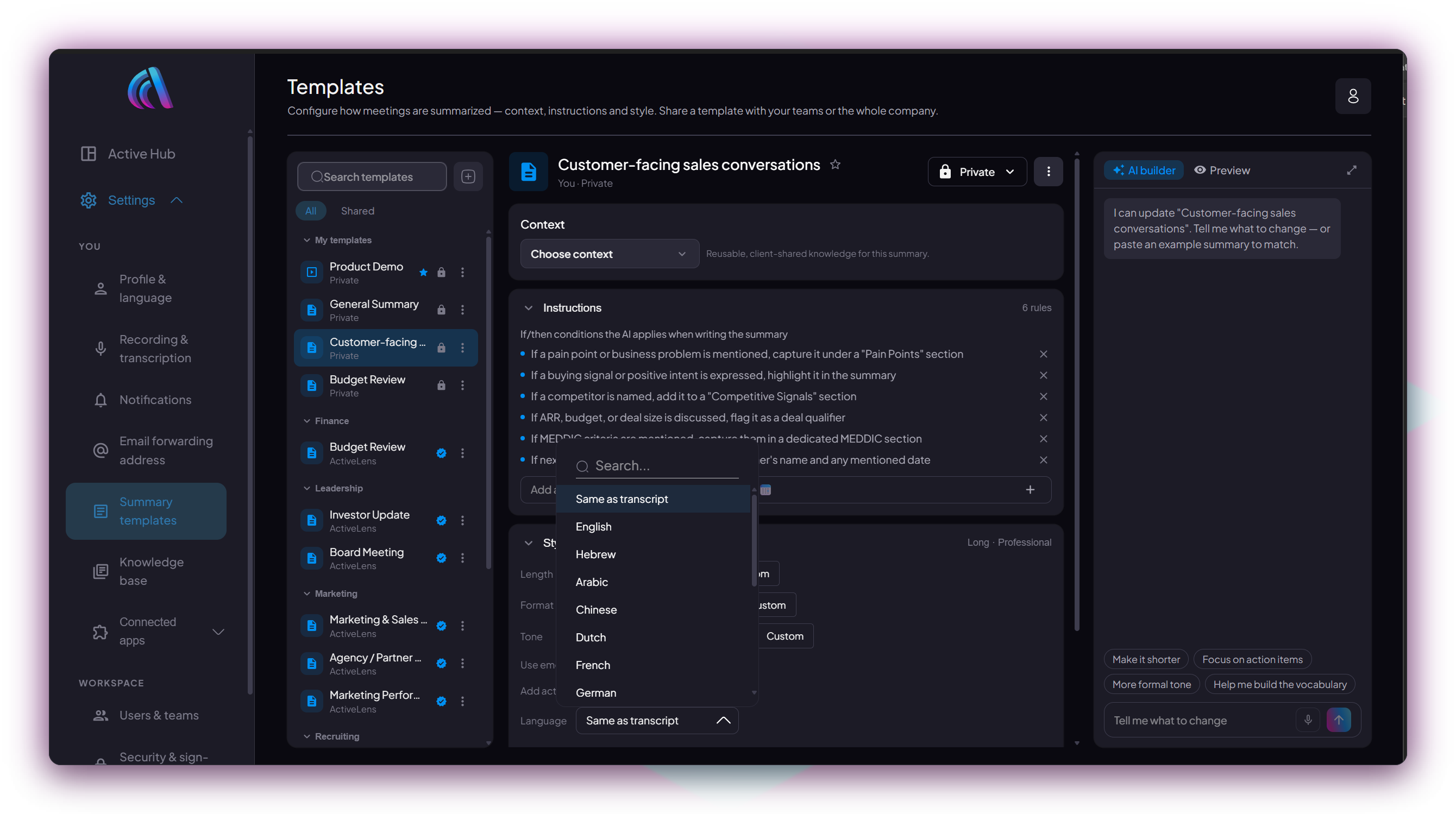The height and width of the screenshot is (814, 1456).
Task: Star the Customer-facing sales conversations template
Action: (835, 165)
